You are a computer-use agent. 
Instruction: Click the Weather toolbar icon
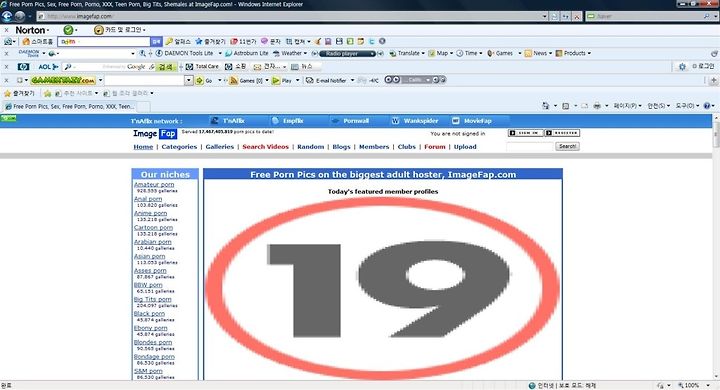[276, 53]
